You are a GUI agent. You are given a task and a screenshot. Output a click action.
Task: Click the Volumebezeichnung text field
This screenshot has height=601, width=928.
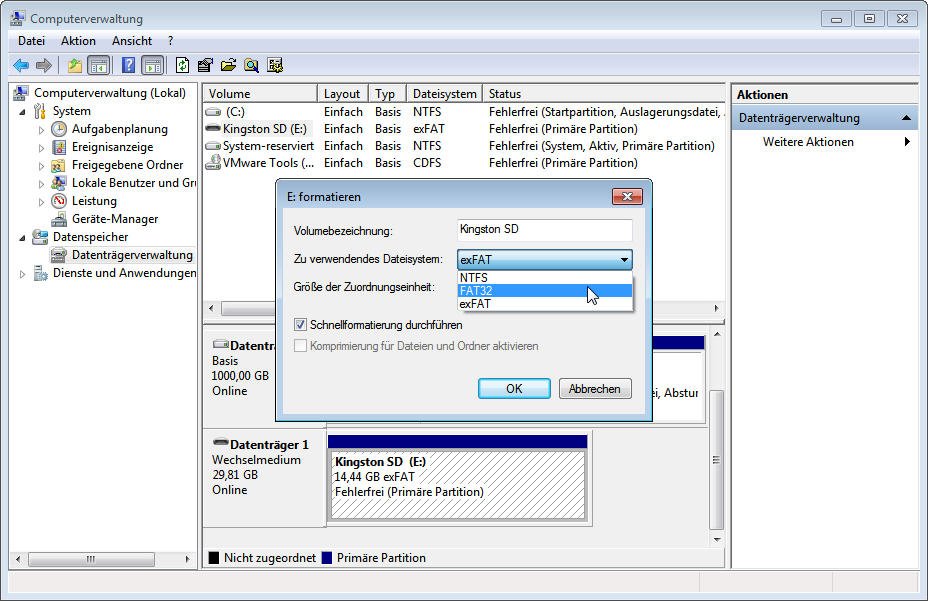pos(544,230)
